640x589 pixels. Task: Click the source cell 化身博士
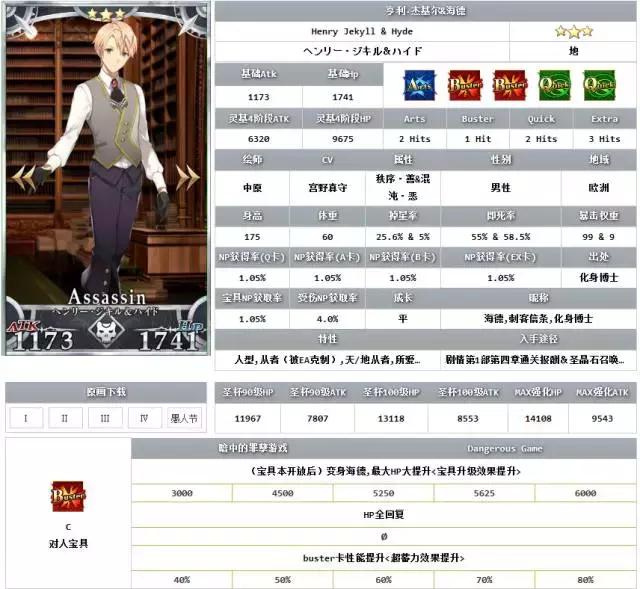[x=599, y=278]
